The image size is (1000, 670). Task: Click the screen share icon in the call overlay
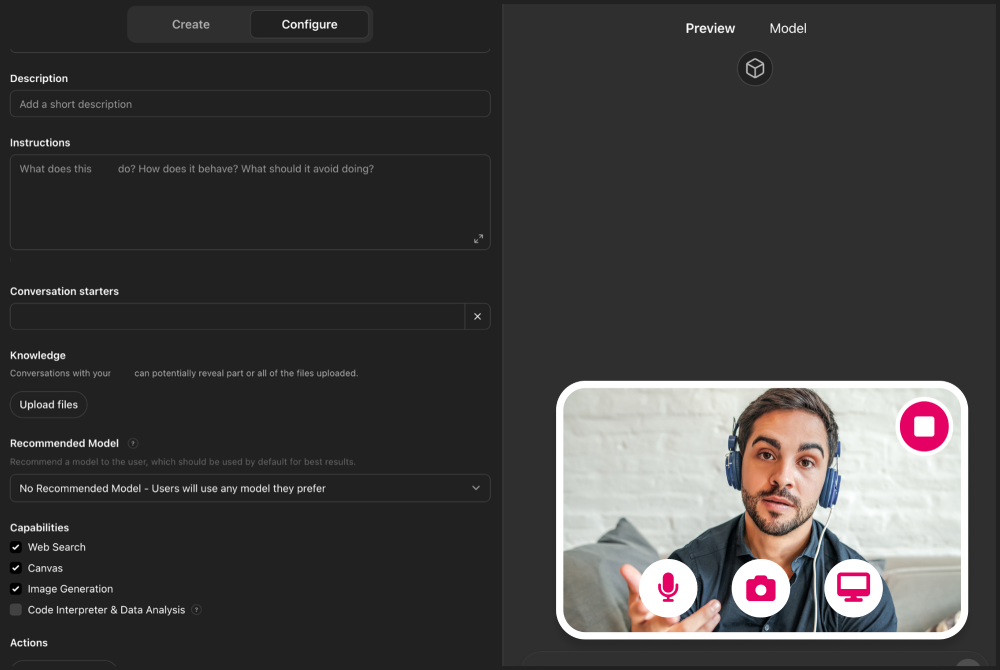point(853,588)
